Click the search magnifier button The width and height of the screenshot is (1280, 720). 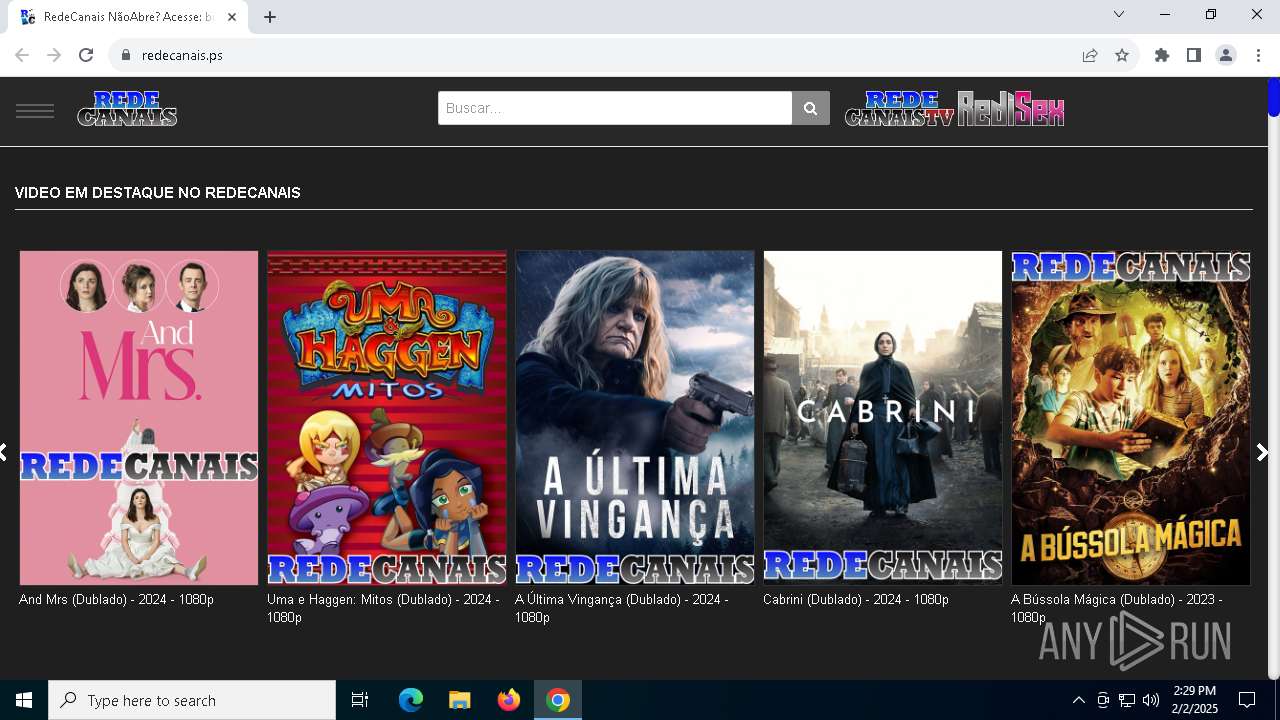click(x=811, y=108)
